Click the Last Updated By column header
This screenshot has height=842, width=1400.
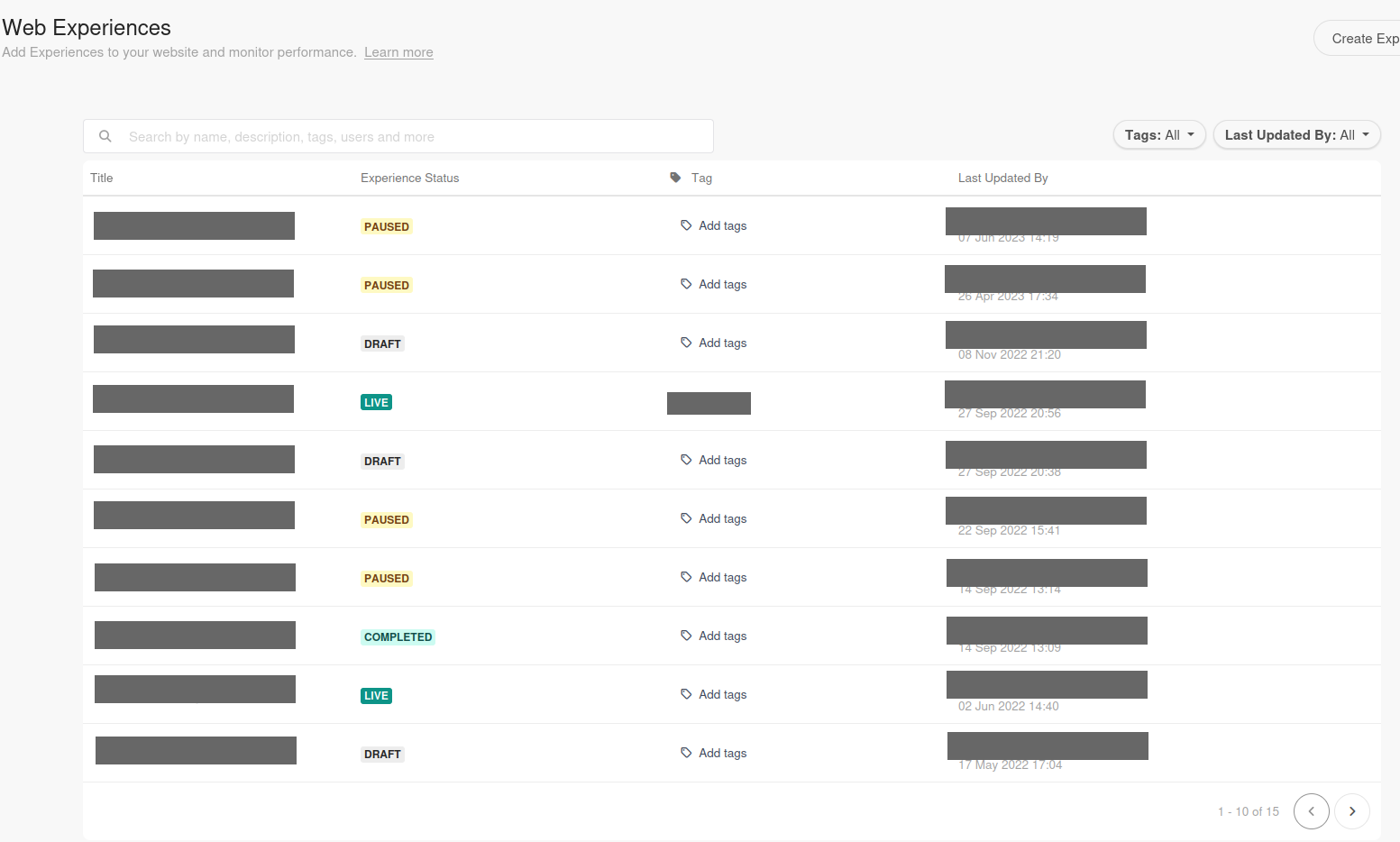[1003, 178]
